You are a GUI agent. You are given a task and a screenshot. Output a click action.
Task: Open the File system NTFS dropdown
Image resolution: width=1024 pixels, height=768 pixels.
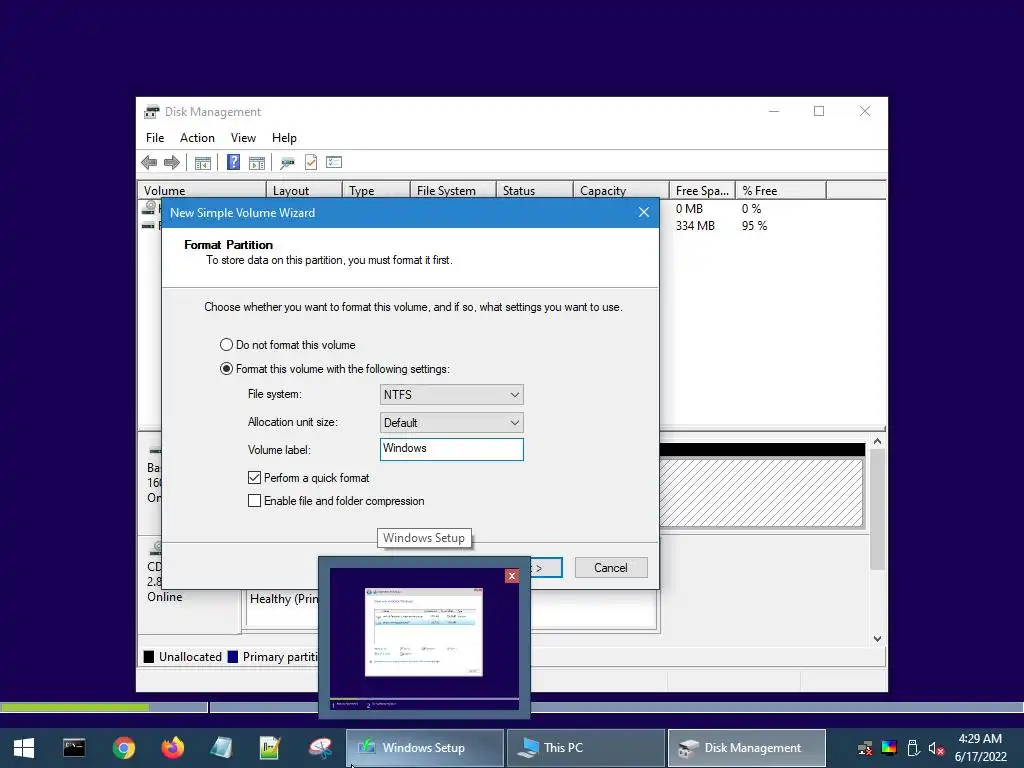[451, 394]
